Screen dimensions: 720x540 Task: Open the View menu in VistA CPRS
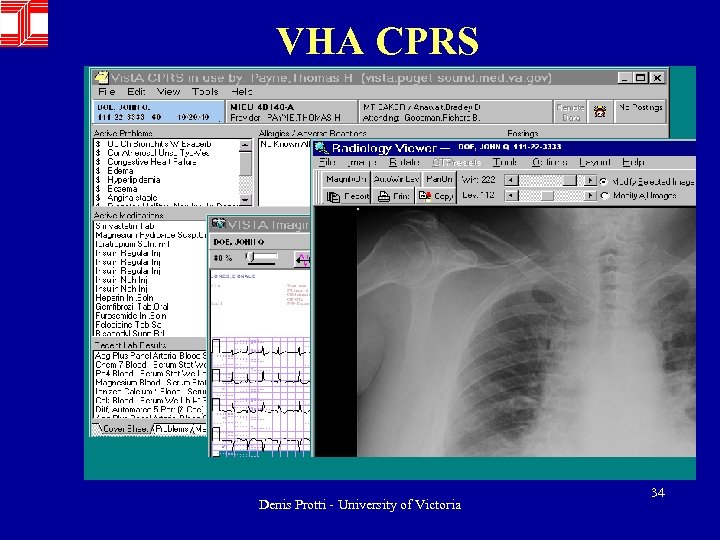(168, 92)
